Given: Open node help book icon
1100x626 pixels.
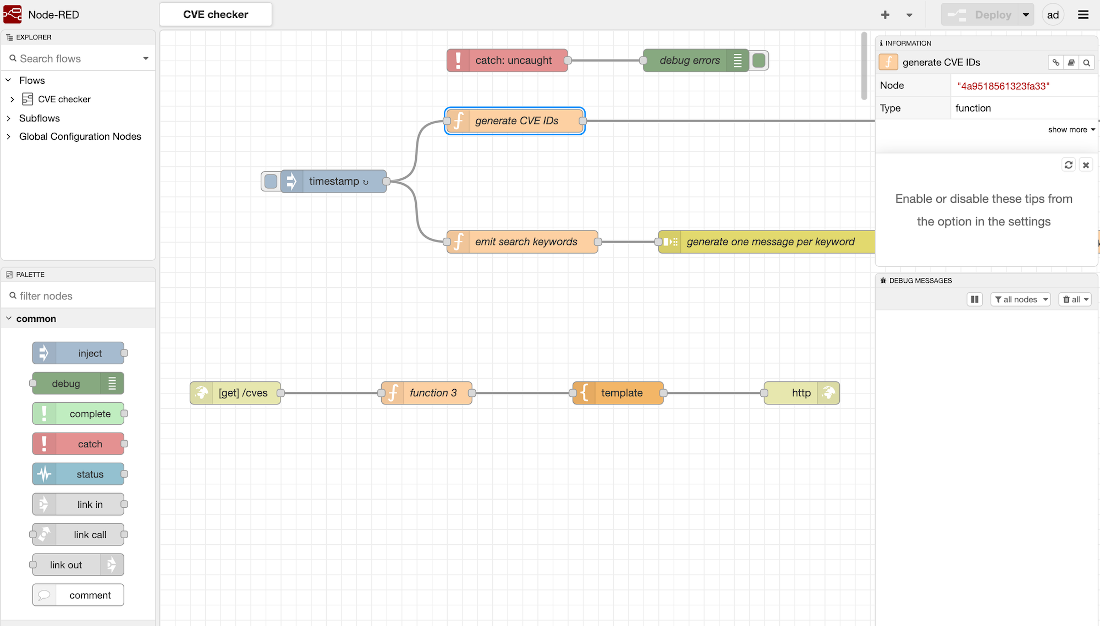Looking at the screenshot, I should coord(1071,62).
